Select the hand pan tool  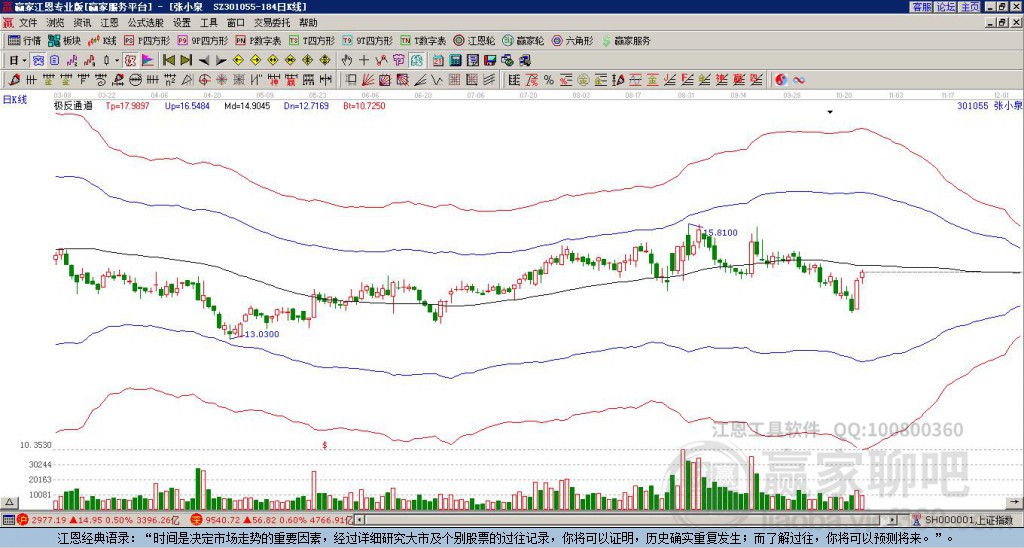pos(347,61)
